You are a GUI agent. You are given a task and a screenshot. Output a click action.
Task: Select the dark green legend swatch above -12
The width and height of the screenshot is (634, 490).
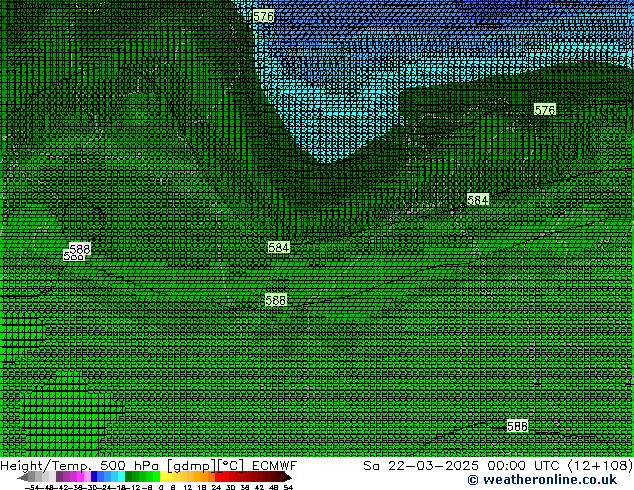pyautogui.click(x=129, y=476)
